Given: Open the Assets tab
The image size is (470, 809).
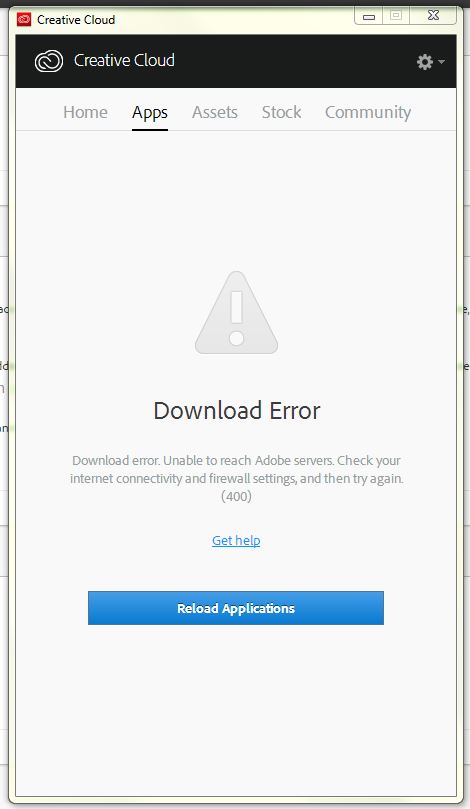Looking at the screenshot, I should [x=215, y=112].
